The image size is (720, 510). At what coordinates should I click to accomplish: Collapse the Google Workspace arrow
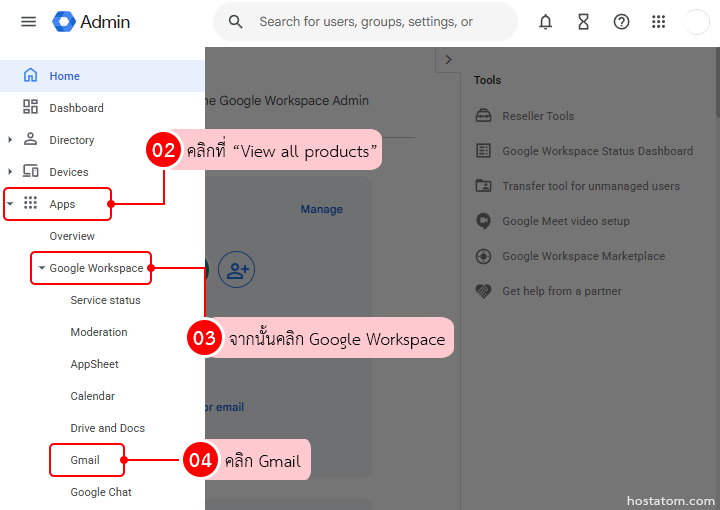point(41,268)
